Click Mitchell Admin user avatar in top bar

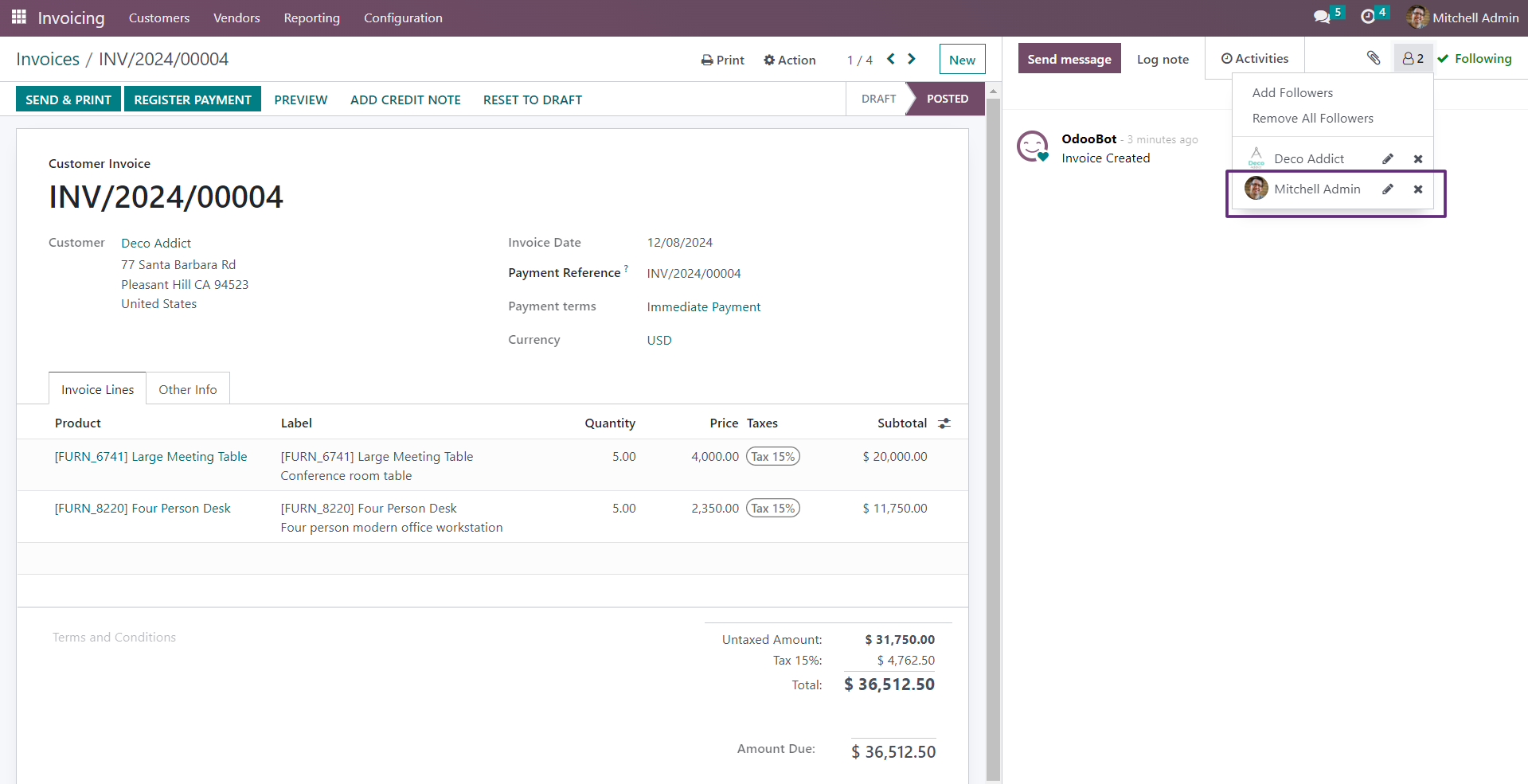(x=1417, y=17)
